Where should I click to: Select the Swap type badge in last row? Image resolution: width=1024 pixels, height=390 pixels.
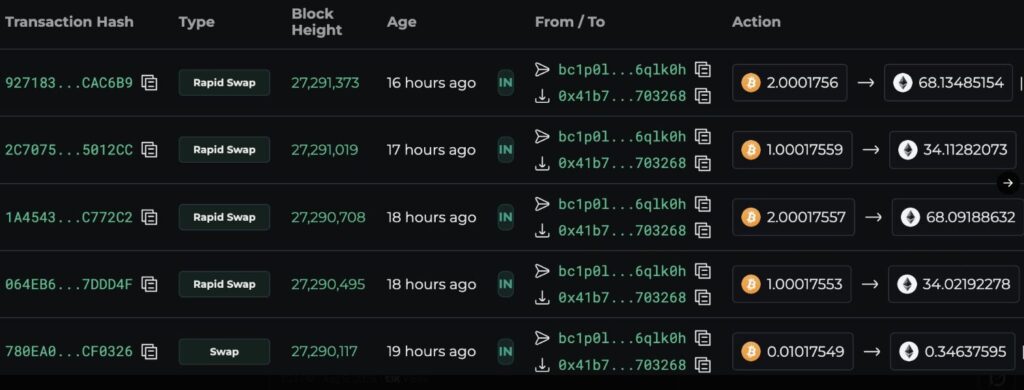pos(224,352)
